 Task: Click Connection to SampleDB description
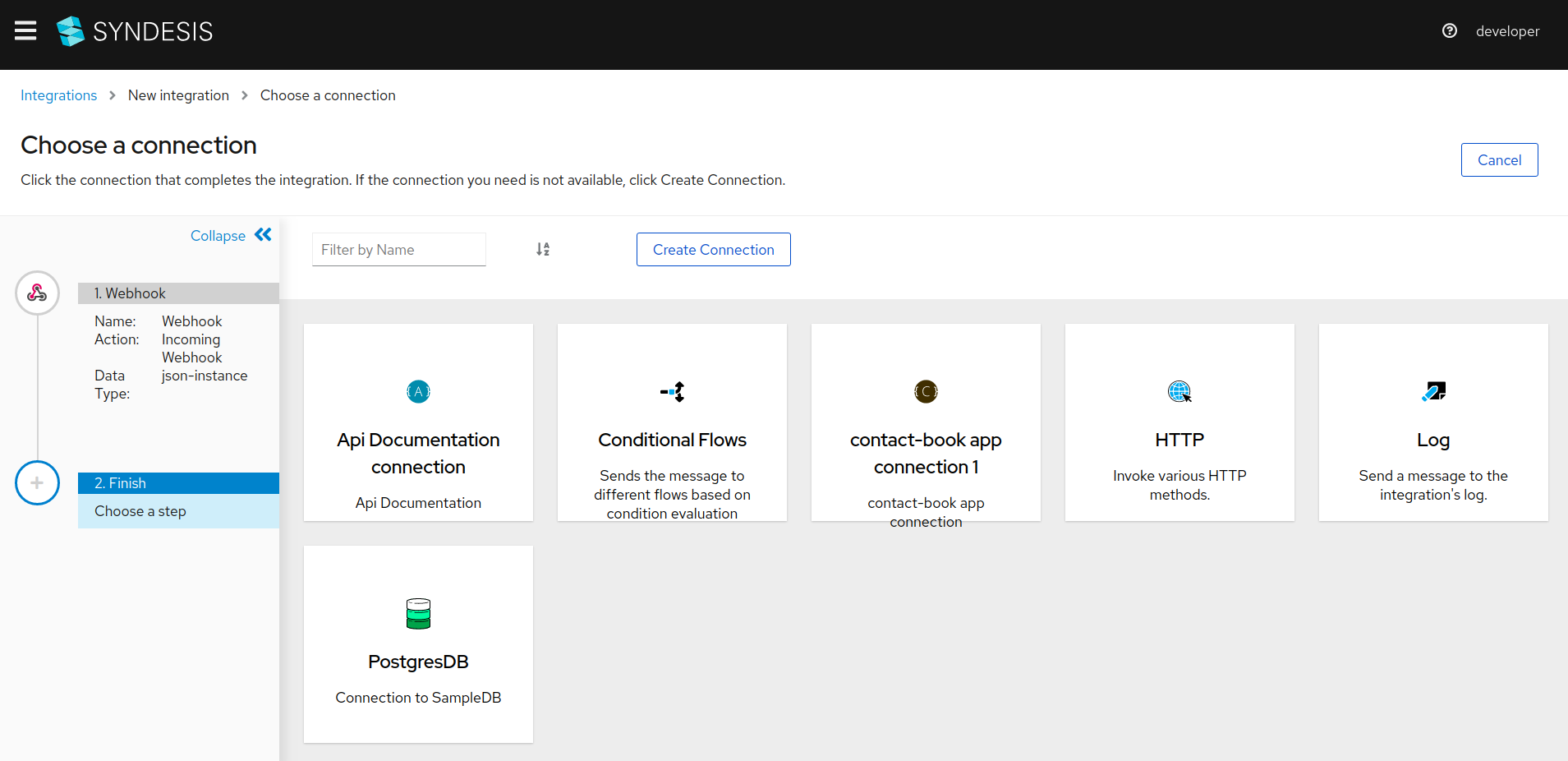418,698
